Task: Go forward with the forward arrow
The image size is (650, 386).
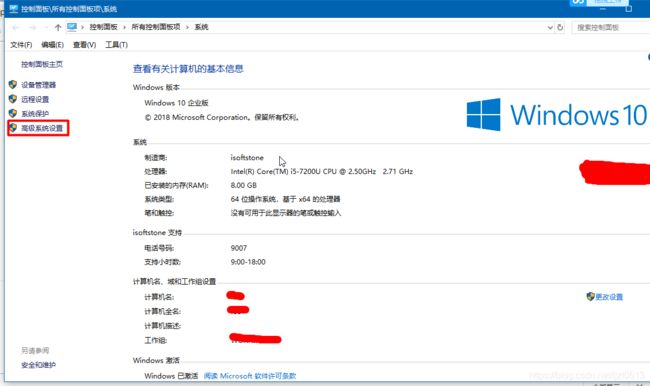Action: (x=32, y=27)
